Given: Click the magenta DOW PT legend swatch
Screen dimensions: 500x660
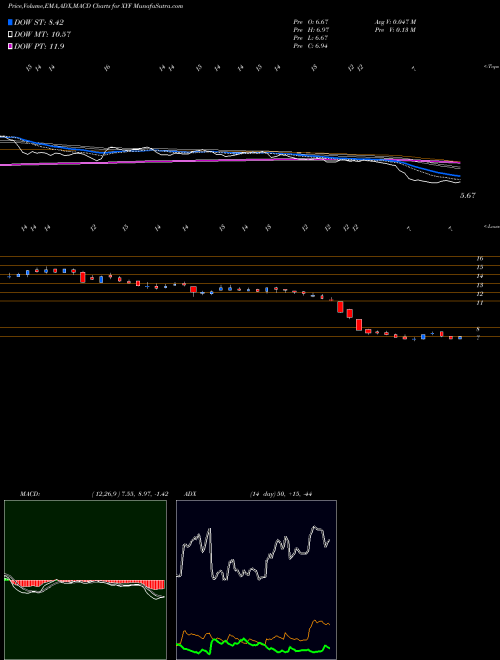Looking at the screenshot, I should (x=10, y=46).
